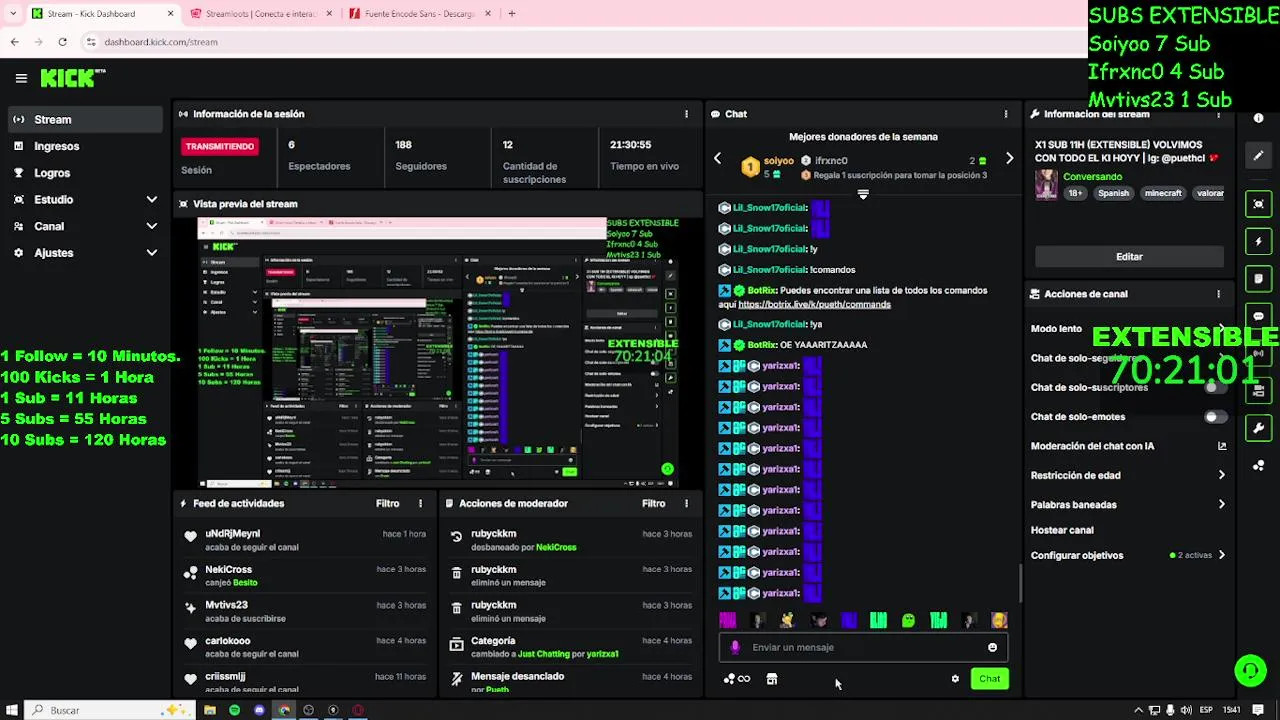Open Palabras baneadas settings
Screen dimensions: 1280x720
[x=1128, y=505]
